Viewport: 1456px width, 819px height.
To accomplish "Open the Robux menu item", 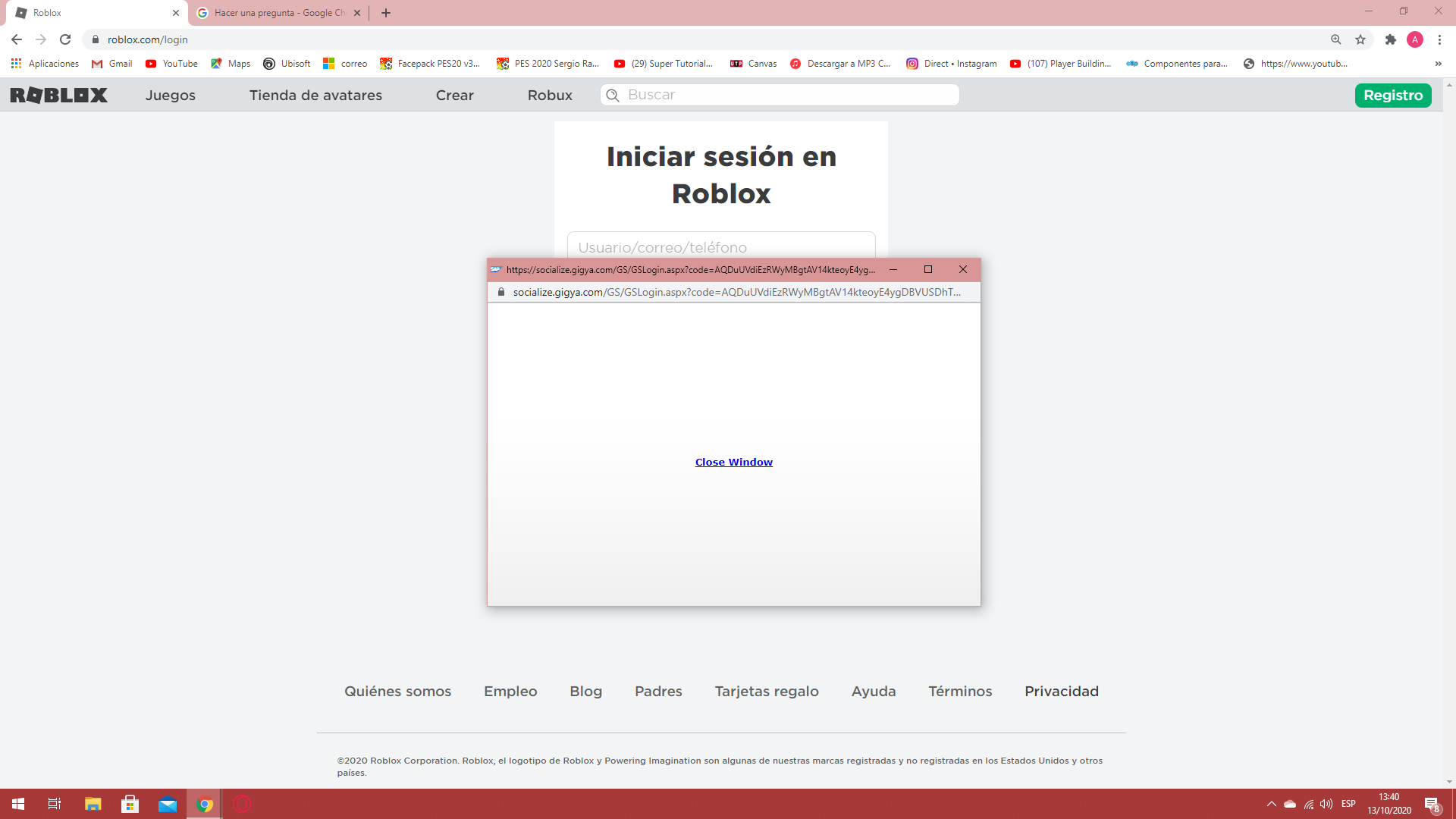I will 550,95.
